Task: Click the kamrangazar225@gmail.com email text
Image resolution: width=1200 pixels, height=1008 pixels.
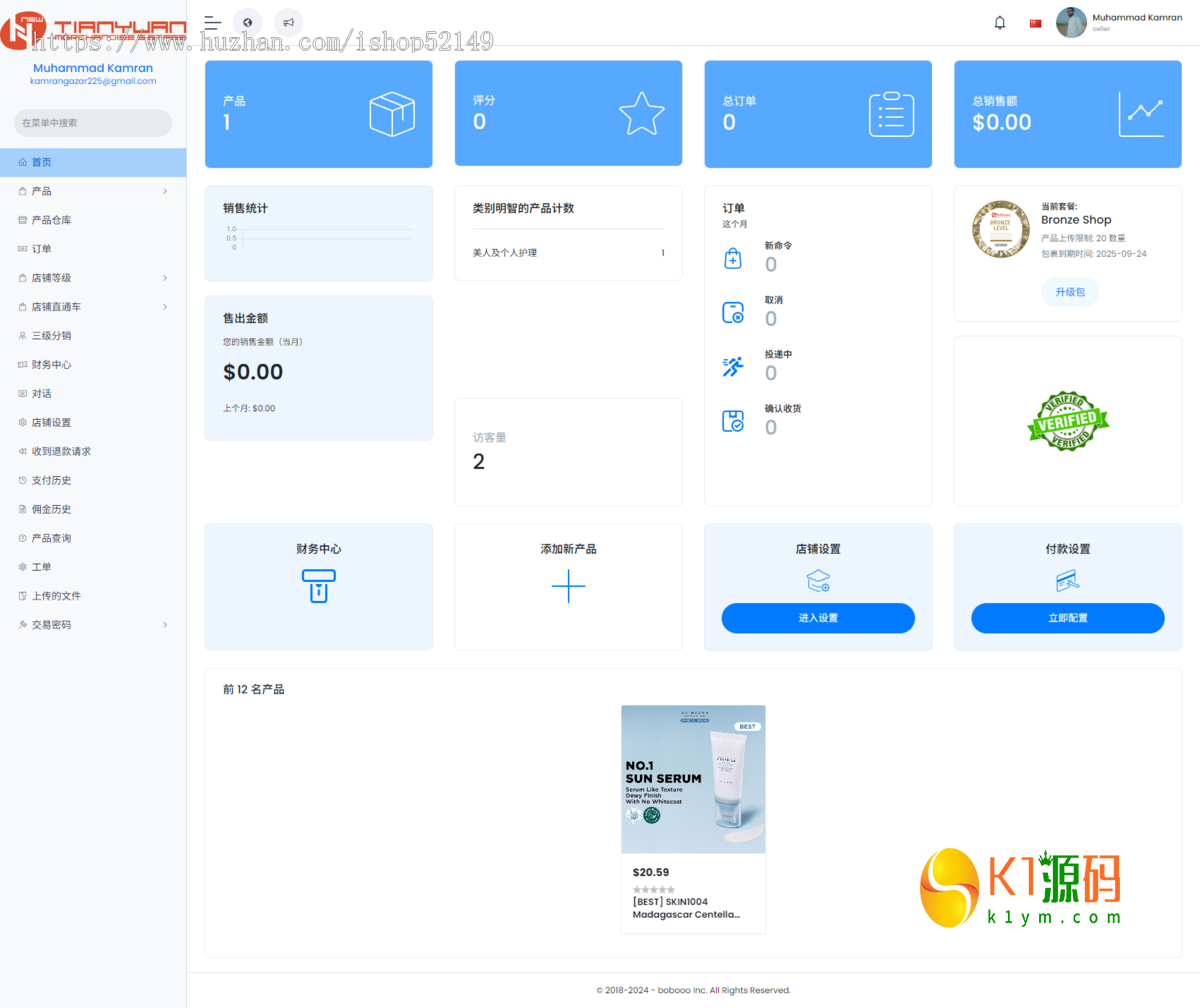Action: pos(93,81)
